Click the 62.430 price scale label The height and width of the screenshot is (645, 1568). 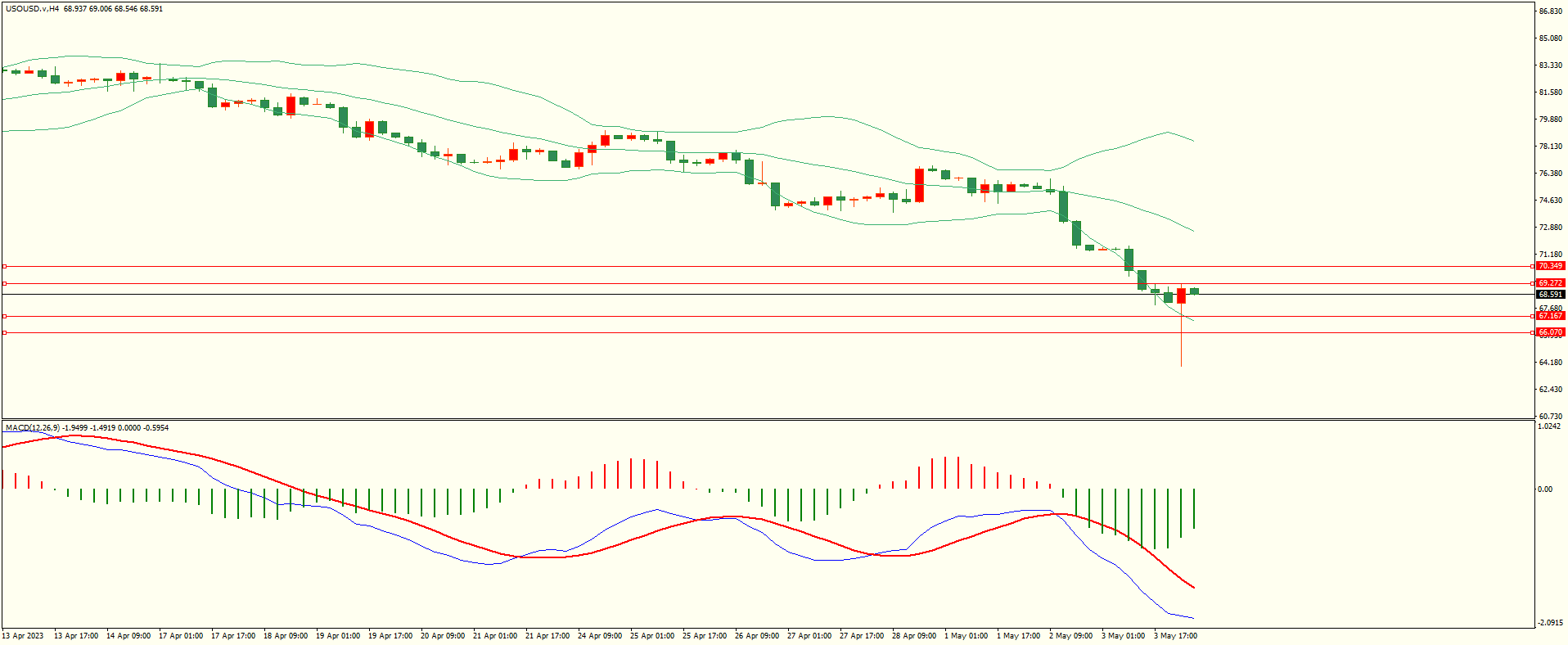click(1551, 390)
